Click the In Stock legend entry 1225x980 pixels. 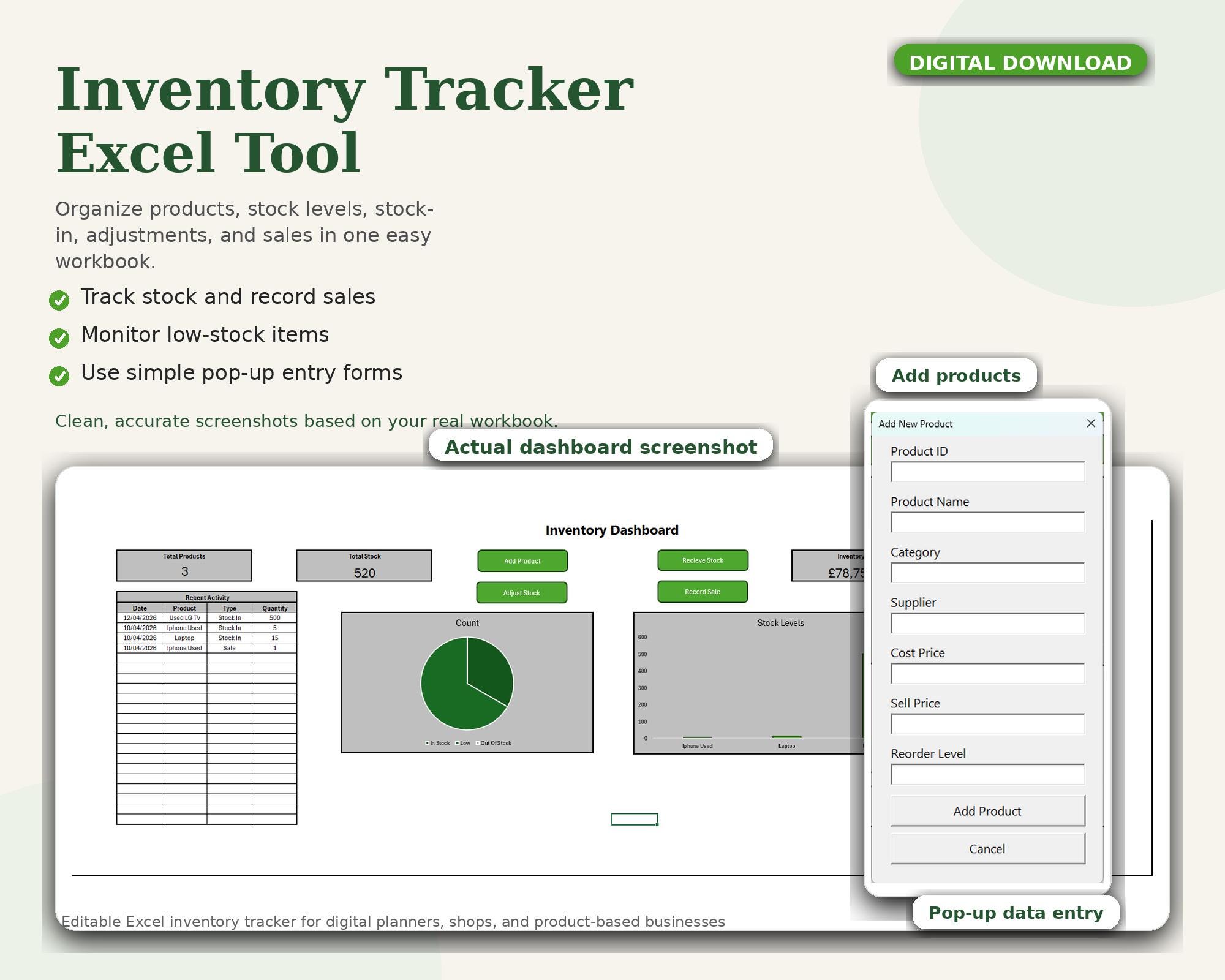(x=438, y=743)
